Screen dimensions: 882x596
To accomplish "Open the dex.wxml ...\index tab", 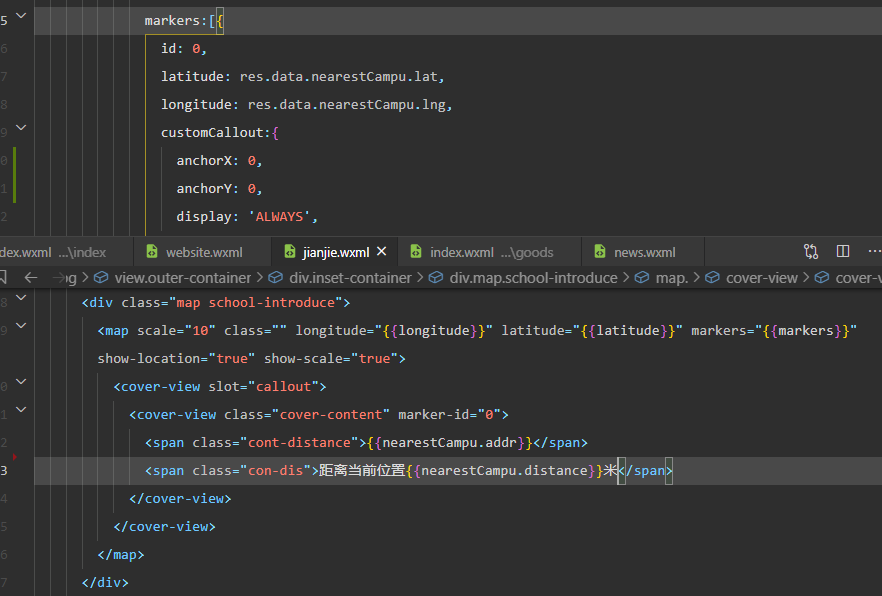I will click(66, 251).
